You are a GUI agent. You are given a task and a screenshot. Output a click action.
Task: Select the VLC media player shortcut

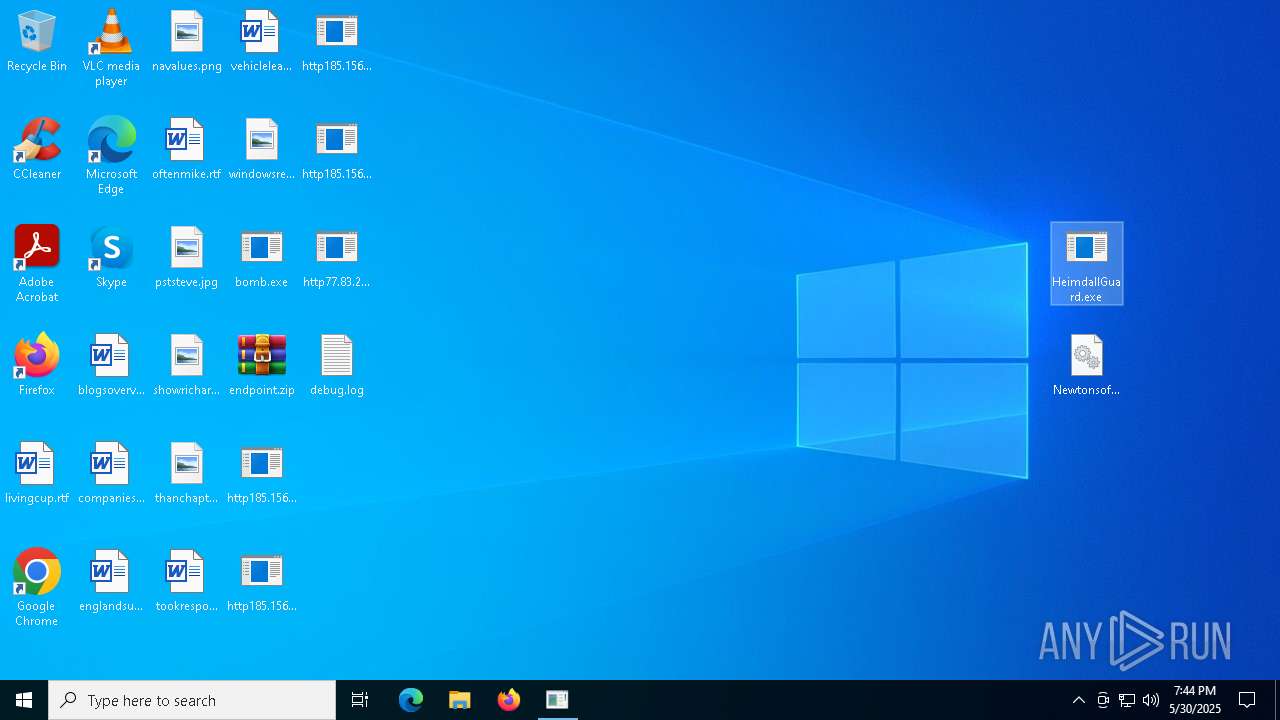pos(111,48)
